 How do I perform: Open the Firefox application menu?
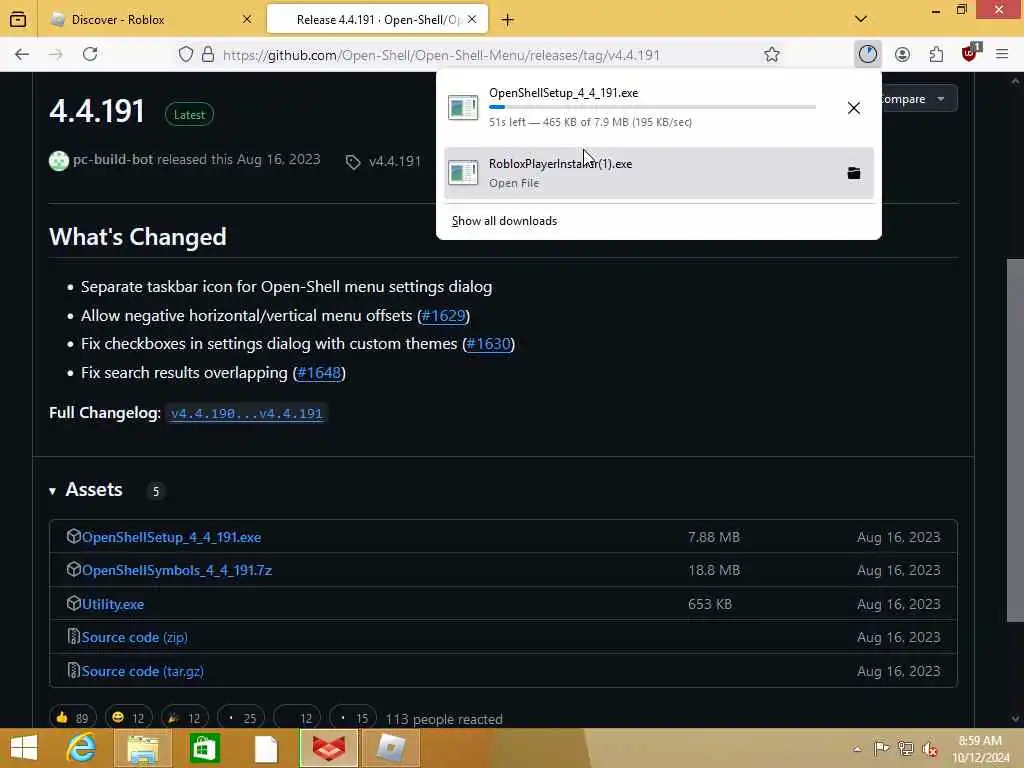pos(1002,54)
